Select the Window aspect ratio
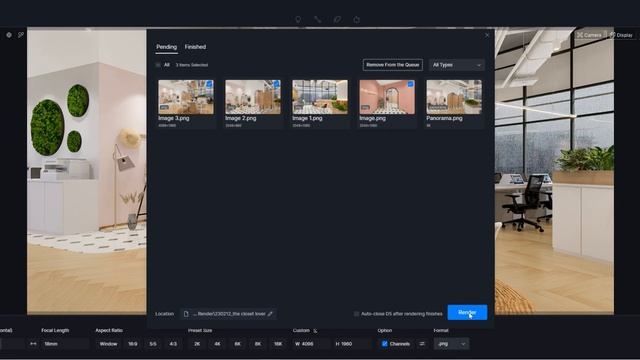640x360 pixels. point(109,344)
